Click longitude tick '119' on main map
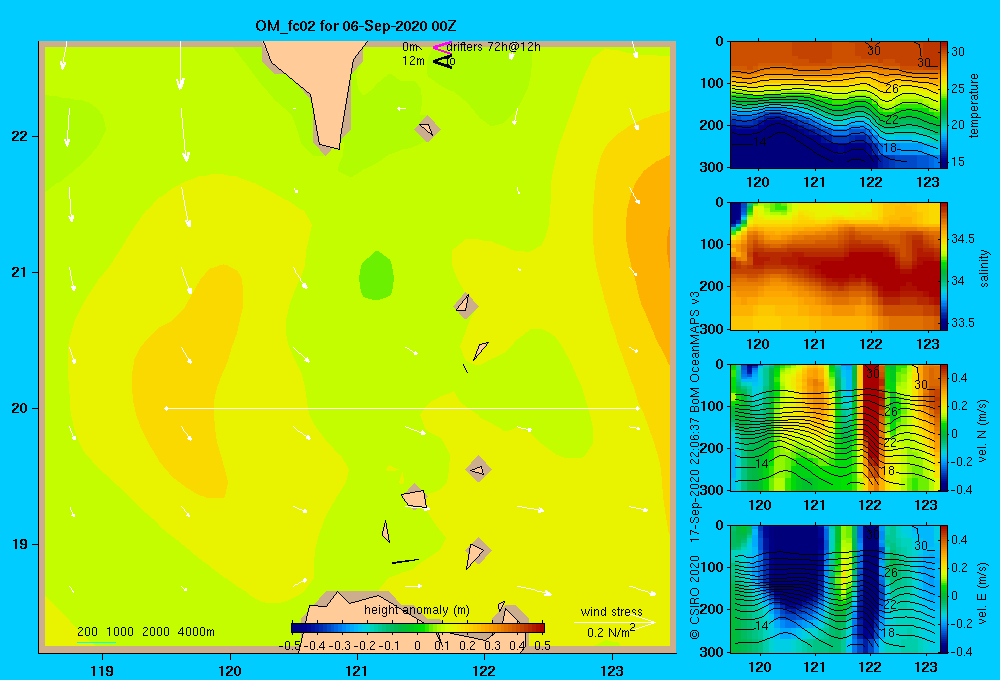The height and width of the screenshot is (680, 1000). tap(102, 670)
